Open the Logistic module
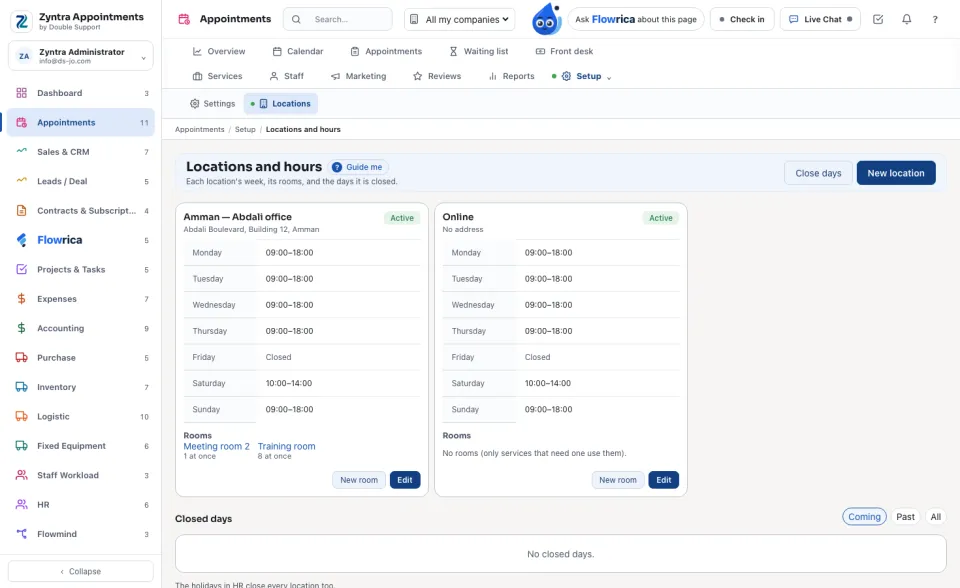Image resolution: width=960 pixels, height=588 pixels. [x=81, y=416]
